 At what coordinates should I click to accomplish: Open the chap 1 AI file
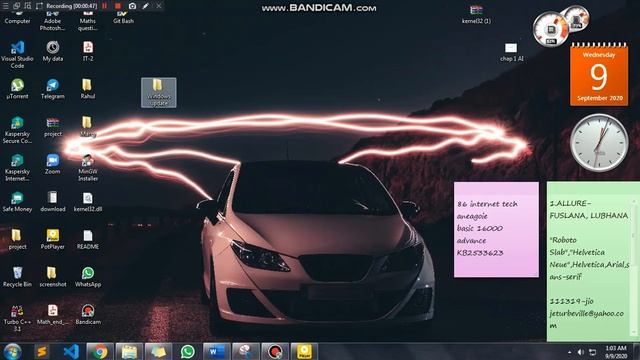511,52
